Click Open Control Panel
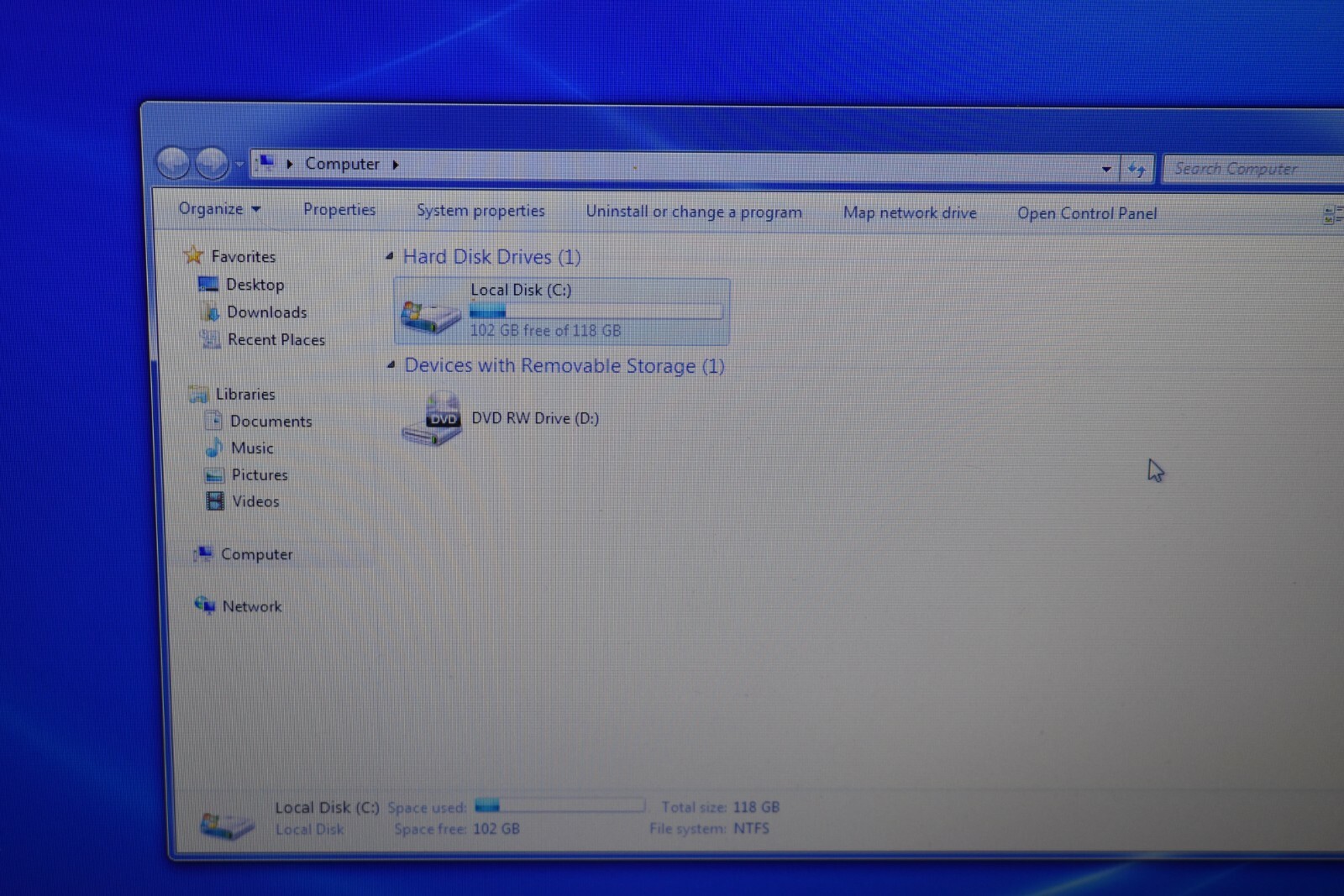The image size is (1344, 896). (1087, 213)
